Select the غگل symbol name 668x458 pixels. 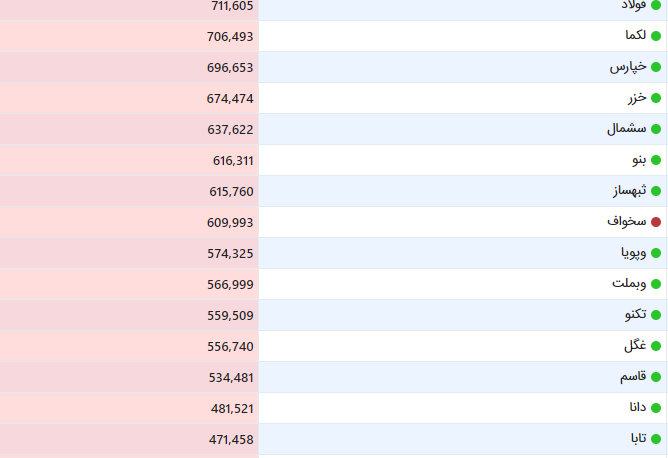635,345
